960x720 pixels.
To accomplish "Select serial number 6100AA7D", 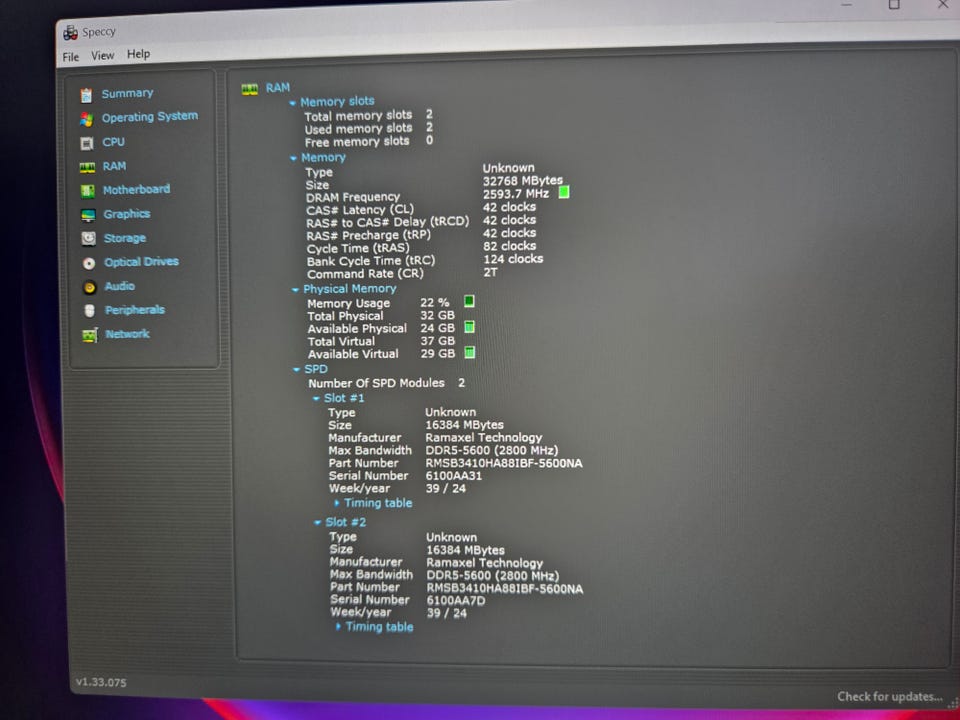I will (456, 601).
